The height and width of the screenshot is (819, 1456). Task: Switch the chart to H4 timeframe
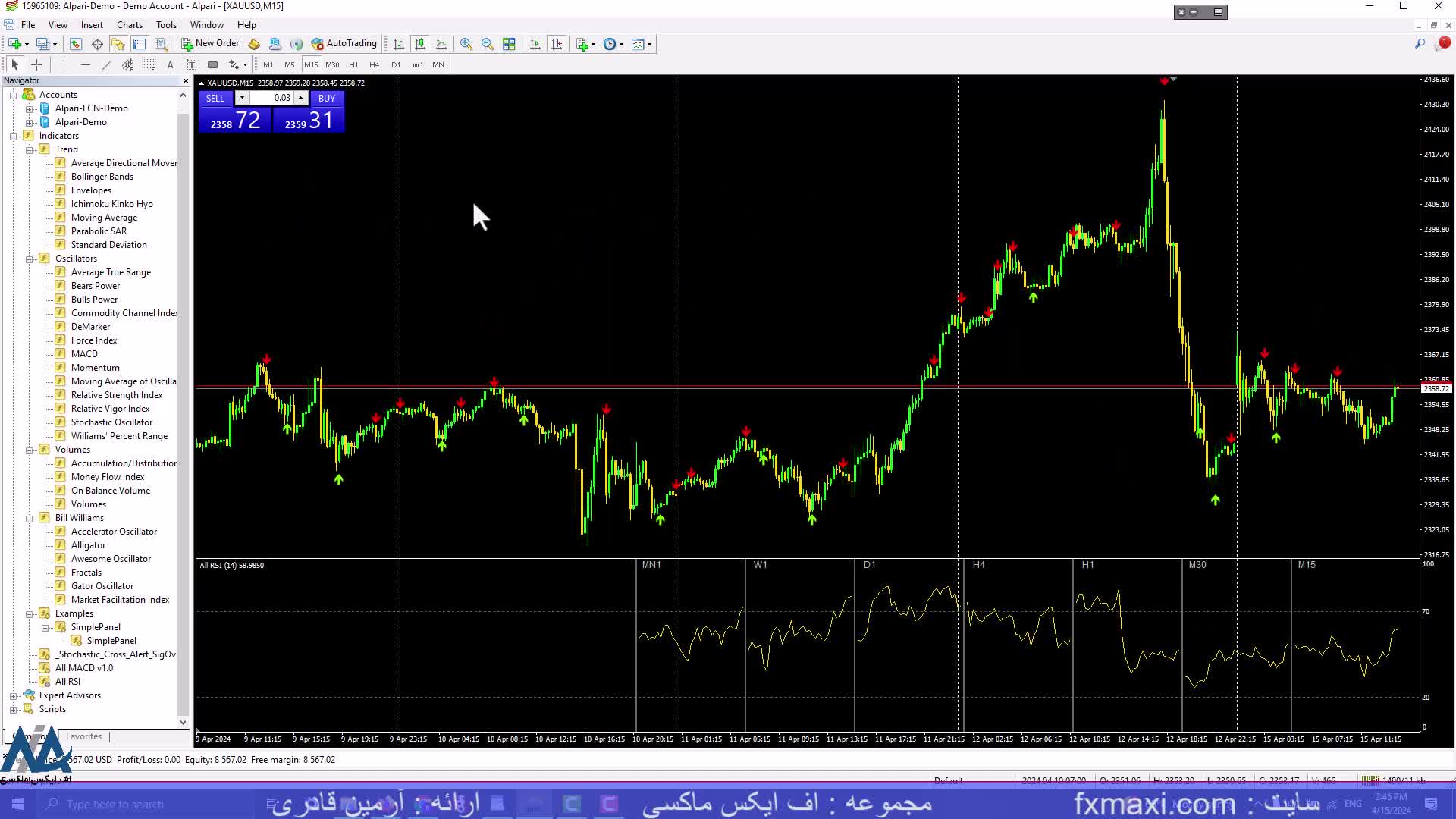(x=374, y=64)
